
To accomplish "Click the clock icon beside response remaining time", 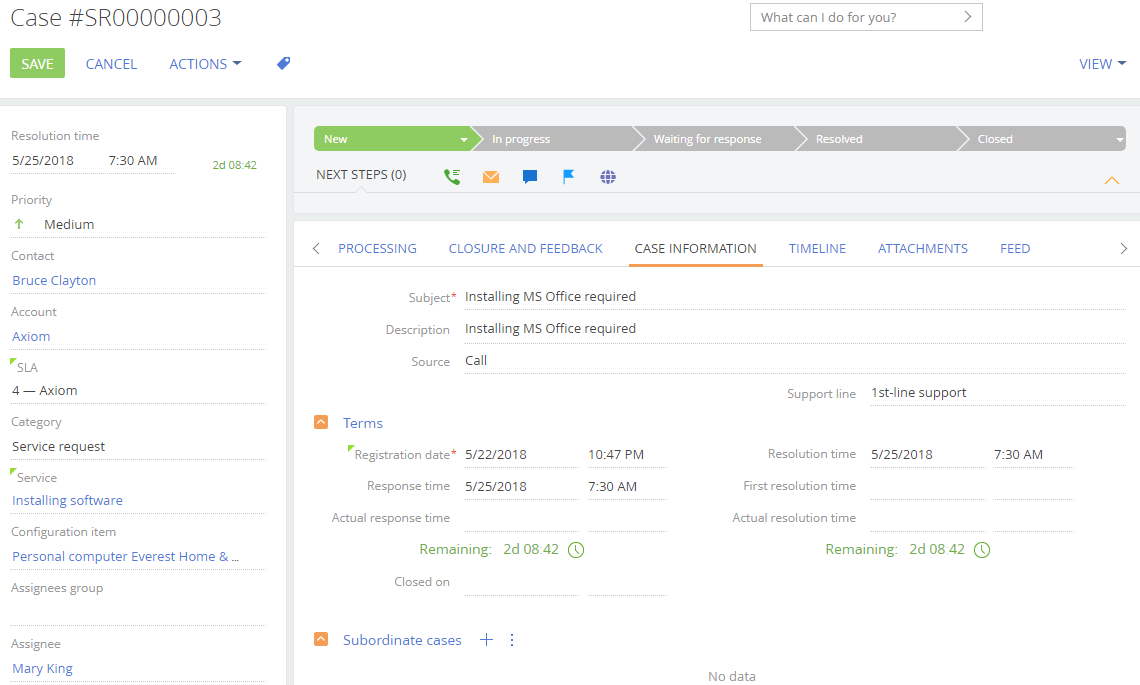I will click(x=576, y=550).
